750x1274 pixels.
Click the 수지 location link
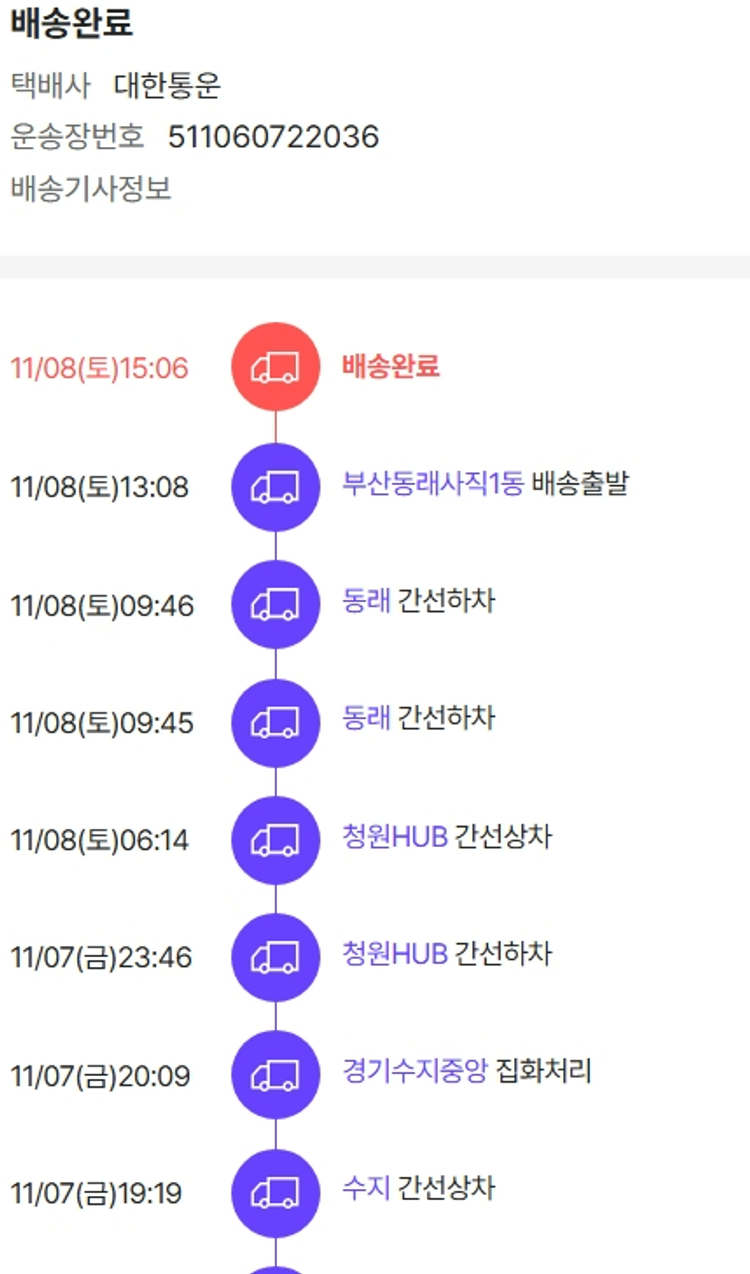click(365, 1189)
